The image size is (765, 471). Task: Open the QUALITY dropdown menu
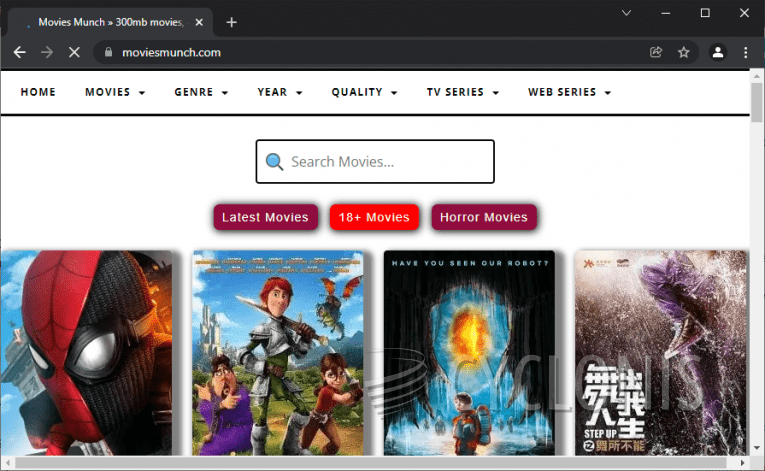pos(364,92)
